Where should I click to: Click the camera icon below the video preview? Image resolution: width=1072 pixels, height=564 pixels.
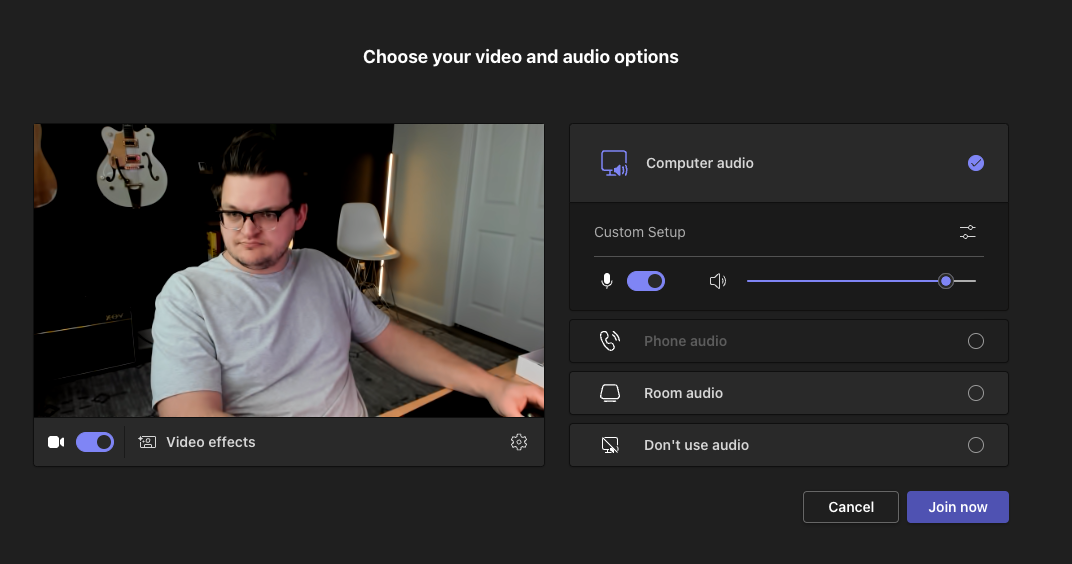point(56,442)
